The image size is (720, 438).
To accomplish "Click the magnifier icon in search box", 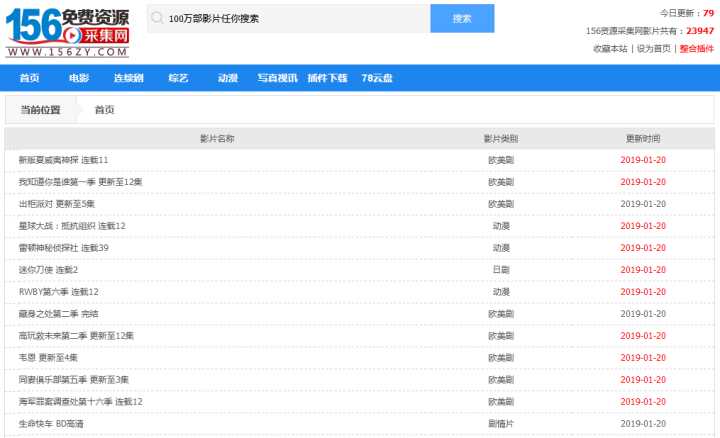I will (157, 18).
